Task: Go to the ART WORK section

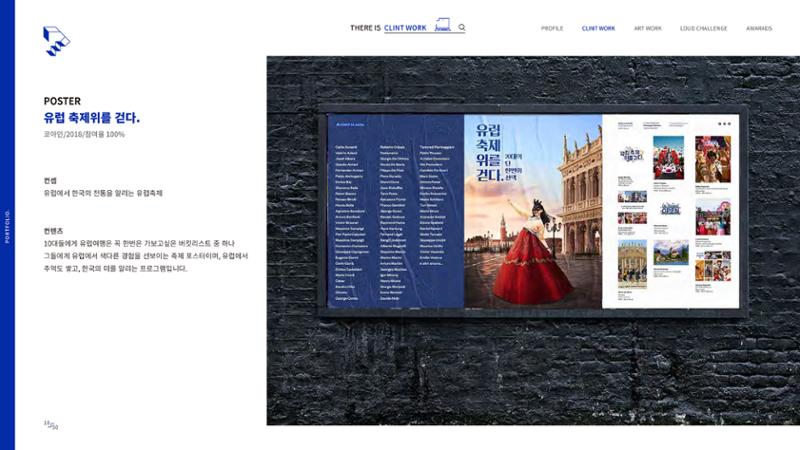Action: pyautogui.click(x=647, y=29)
